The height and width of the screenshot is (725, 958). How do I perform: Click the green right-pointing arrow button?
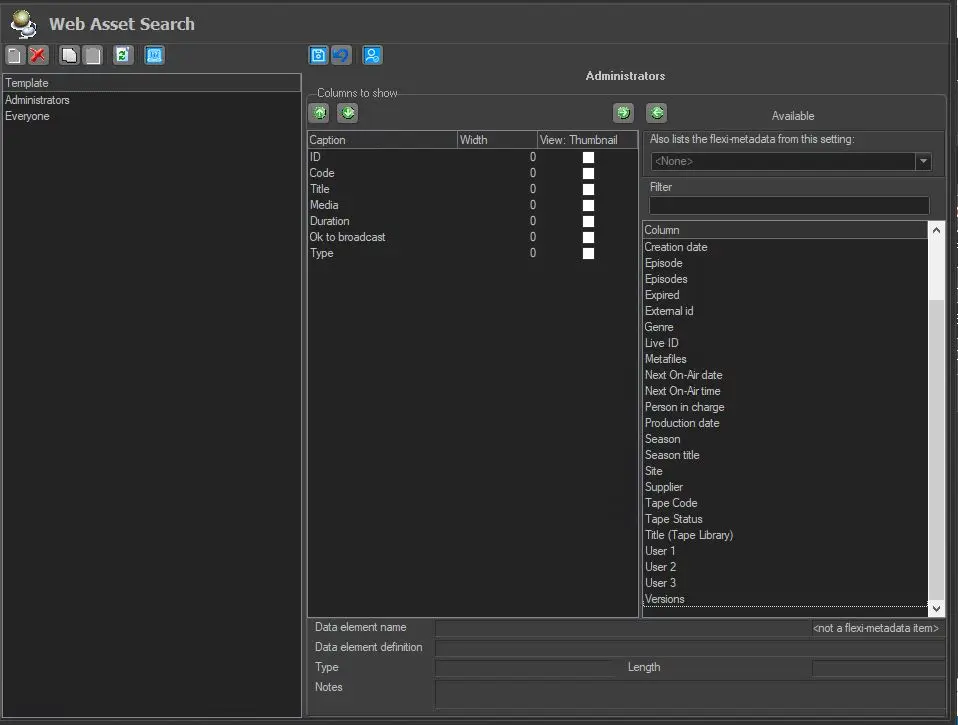pos(623,113)
